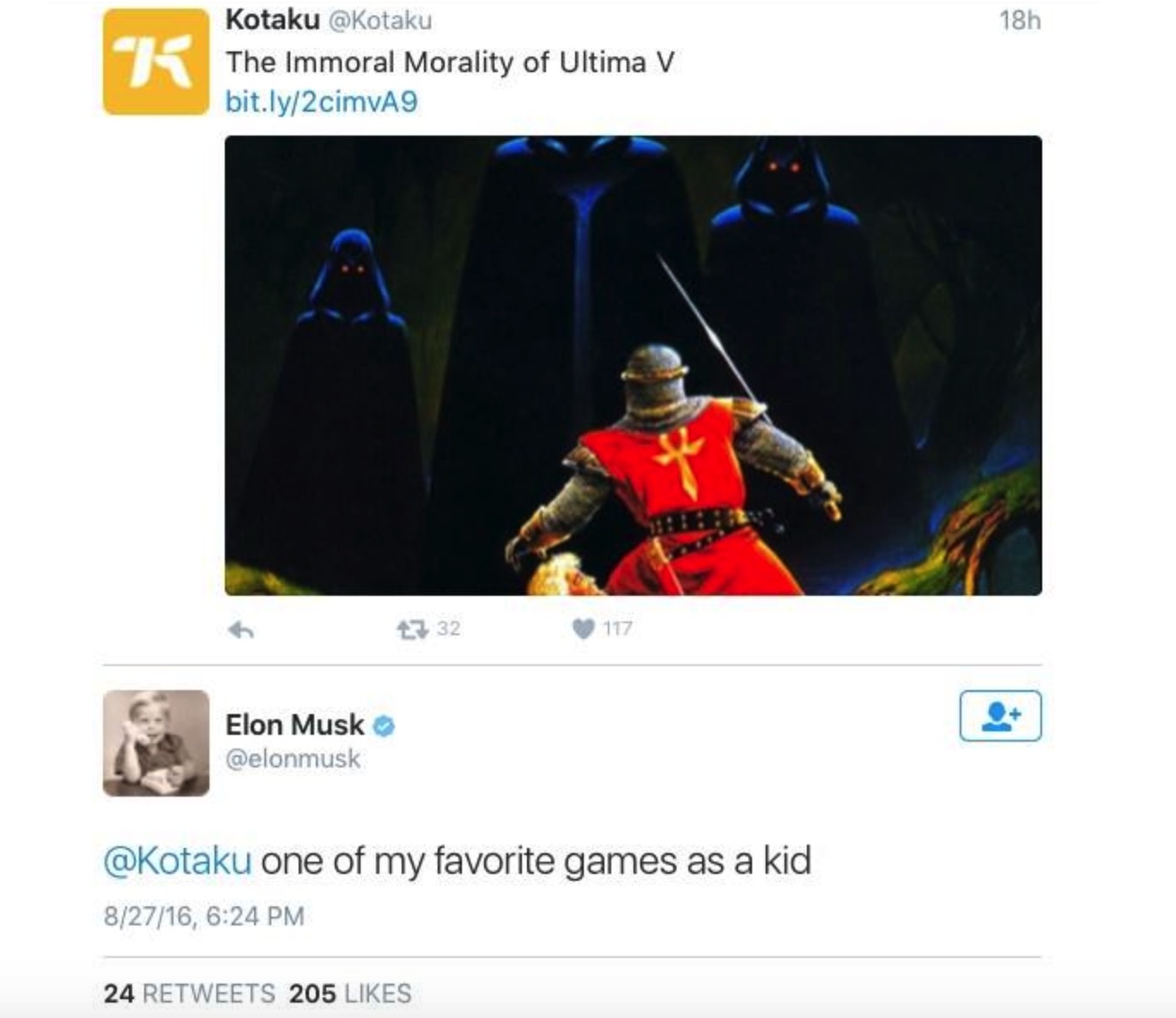Open the bit.ly/2cimvA9 link
This screenshot has height=1018, width=1176.
[x=321, y=102]
